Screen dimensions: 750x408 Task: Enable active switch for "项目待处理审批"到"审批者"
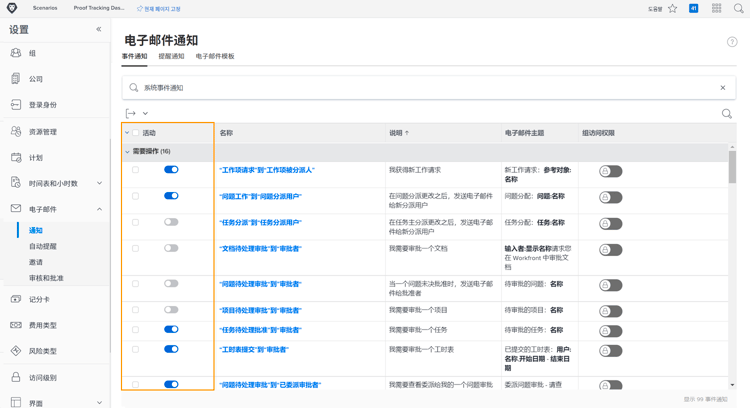tap(171, 310)
